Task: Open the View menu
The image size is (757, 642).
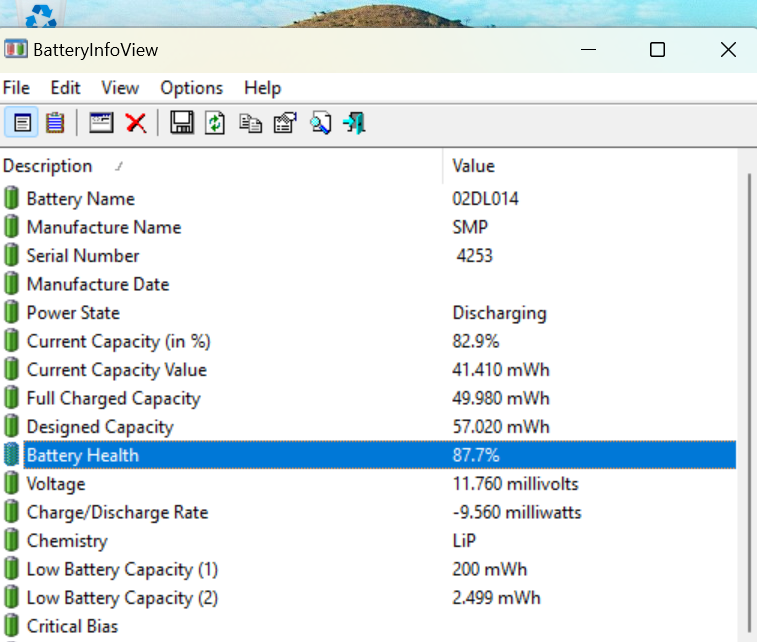Action: [120, 88]
